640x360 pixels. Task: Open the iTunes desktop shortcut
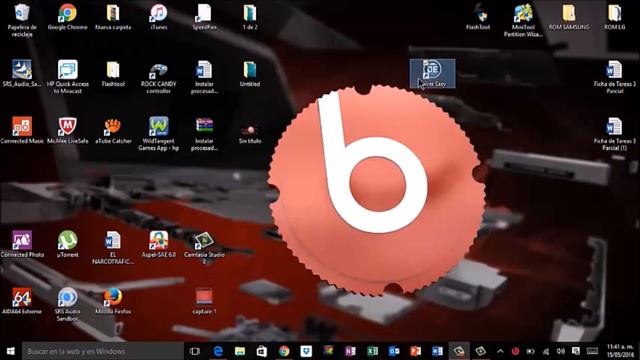(159, 16)
